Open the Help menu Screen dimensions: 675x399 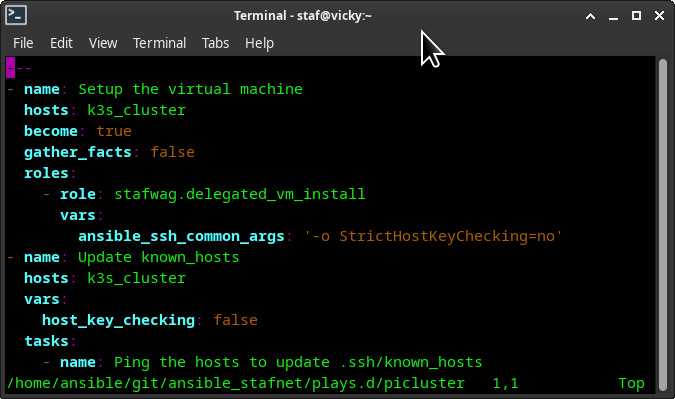259,43
